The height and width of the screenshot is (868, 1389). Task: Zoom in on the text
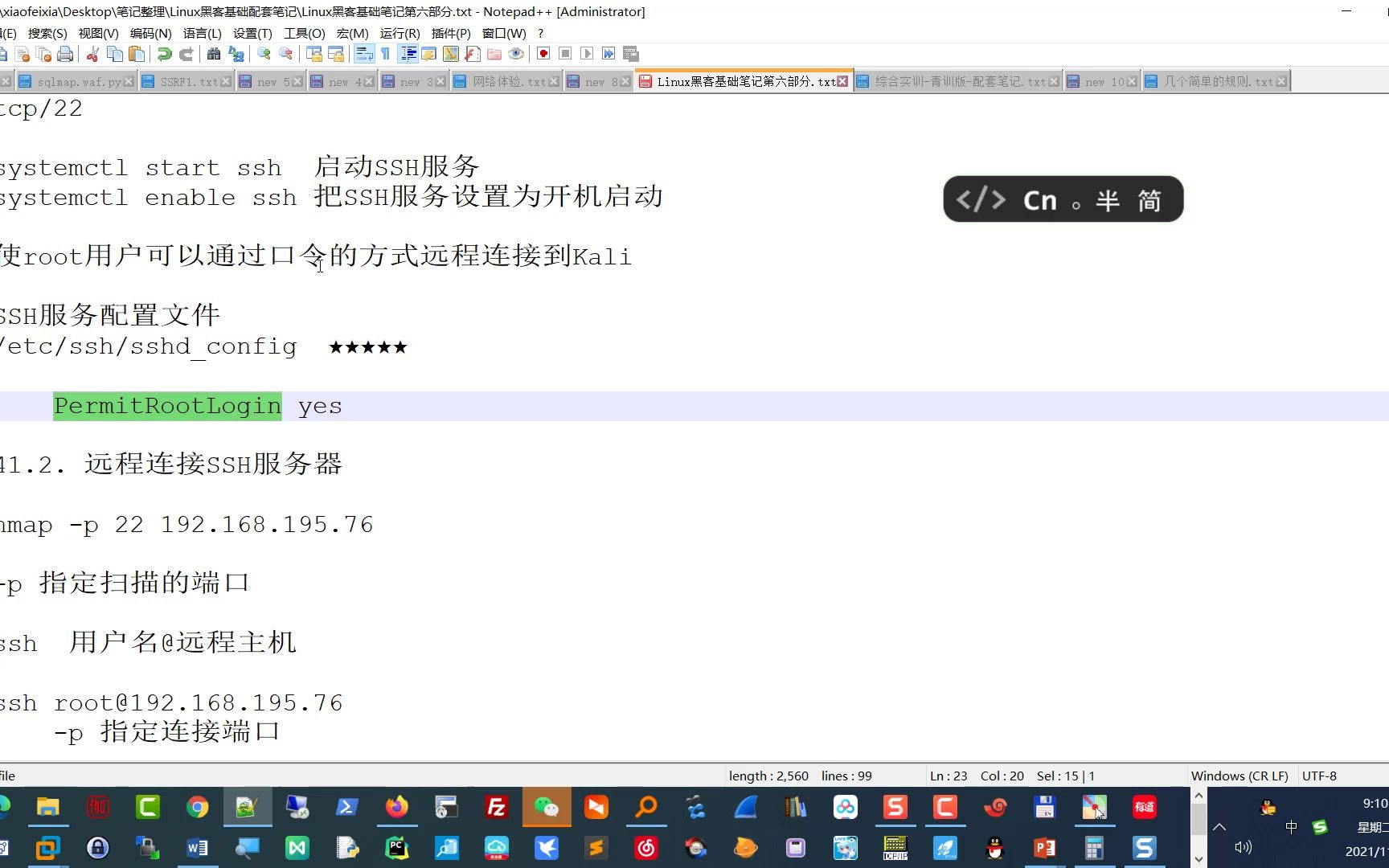click(x=263, y=54)
